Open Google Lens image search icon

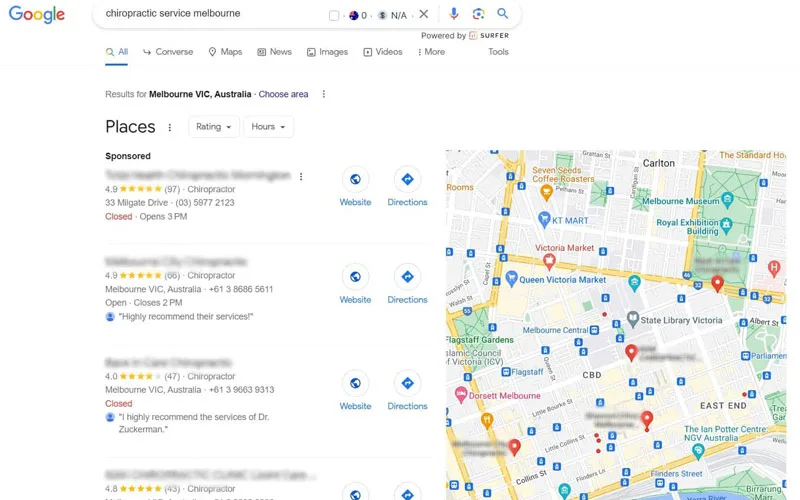coord(478,14)
